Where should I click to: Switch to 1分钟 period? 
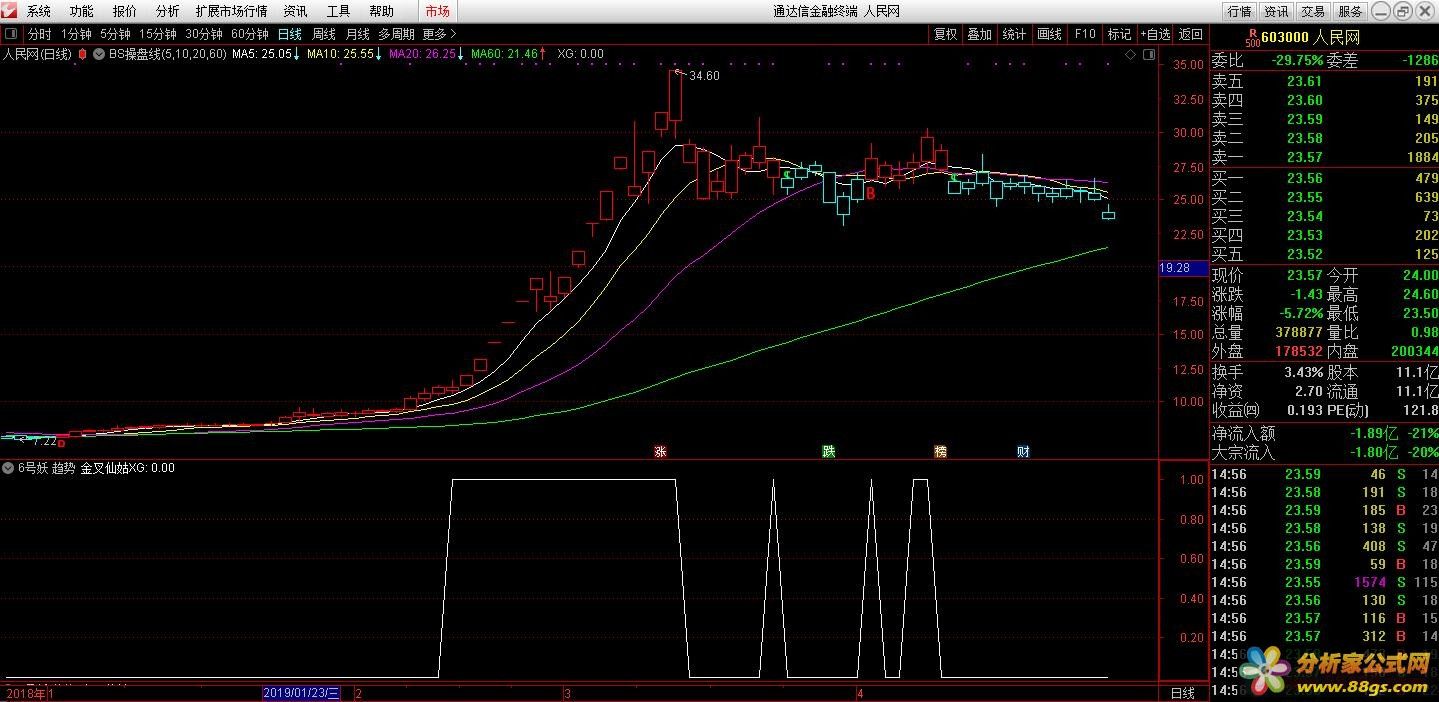[x=76, y=34]
